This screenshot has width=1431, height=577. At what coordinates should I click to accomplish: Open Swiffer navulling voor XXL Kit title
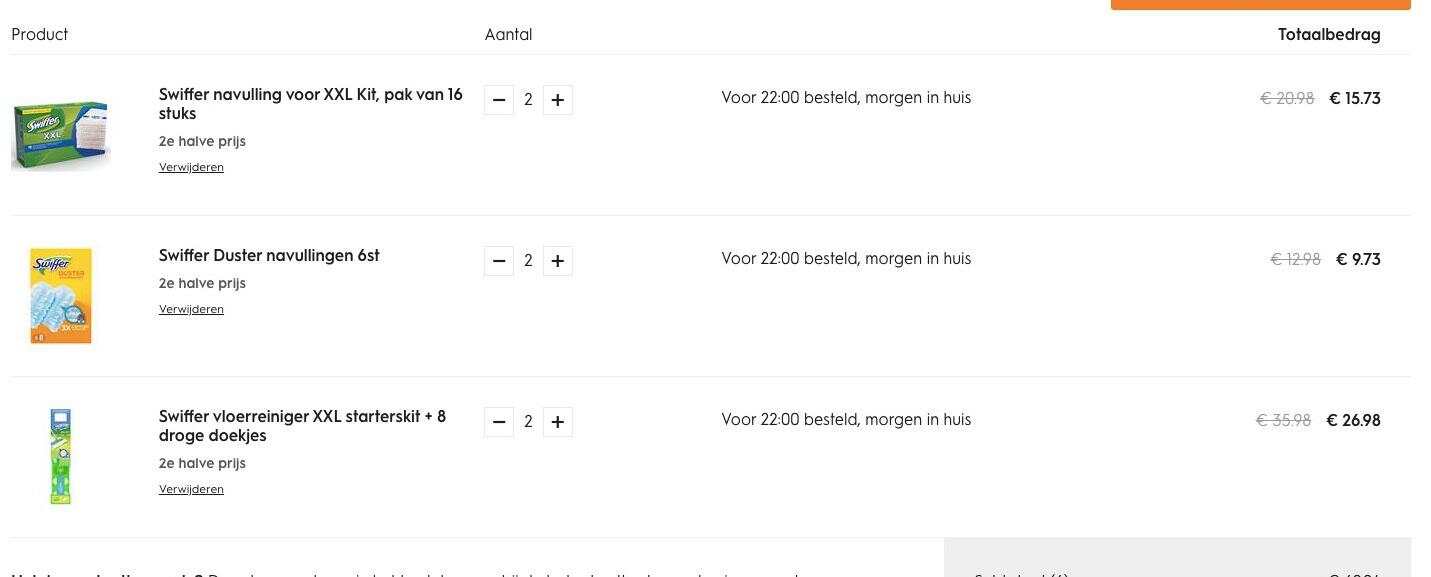(311, 104)
